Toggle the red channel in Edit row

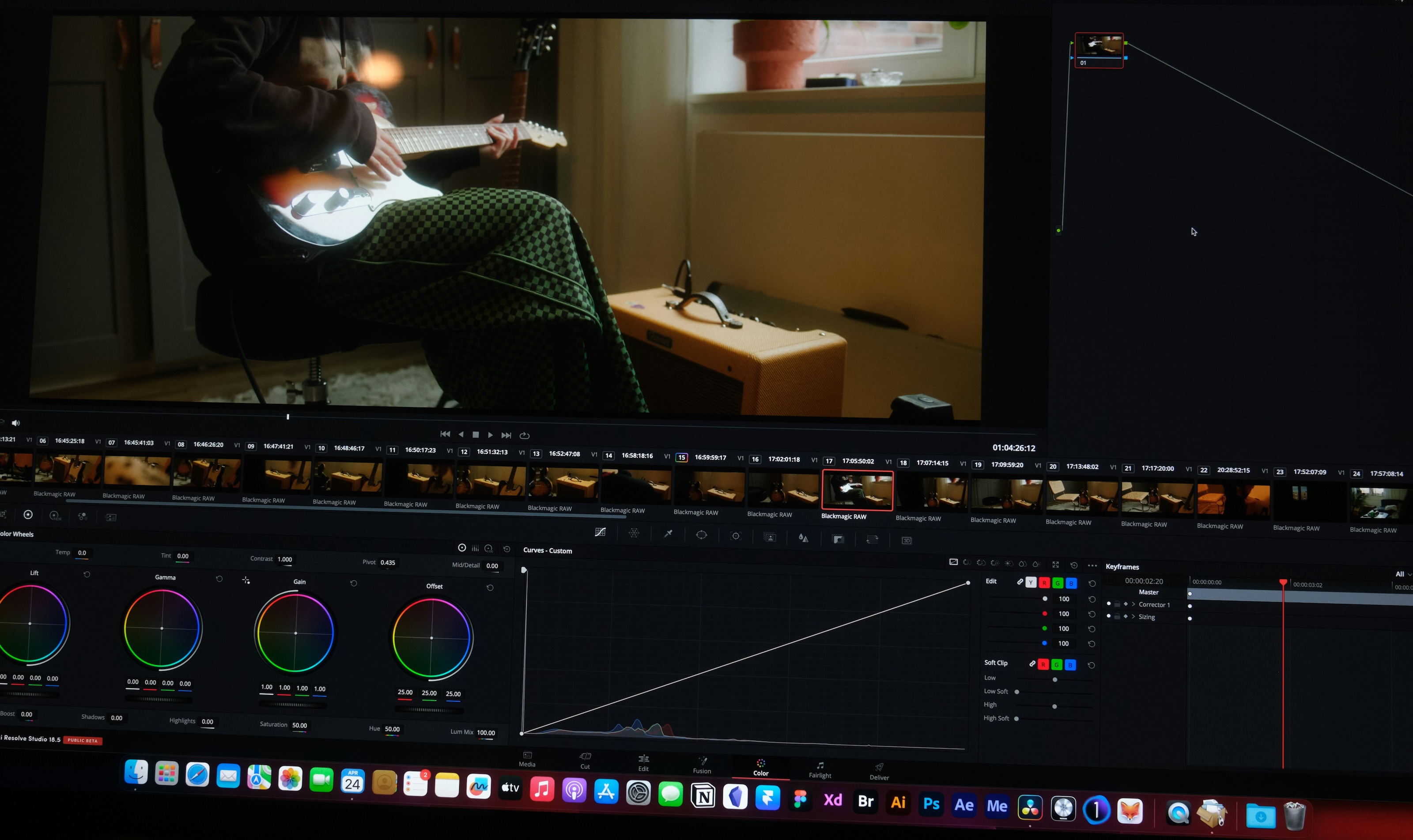click(1044, 583)
